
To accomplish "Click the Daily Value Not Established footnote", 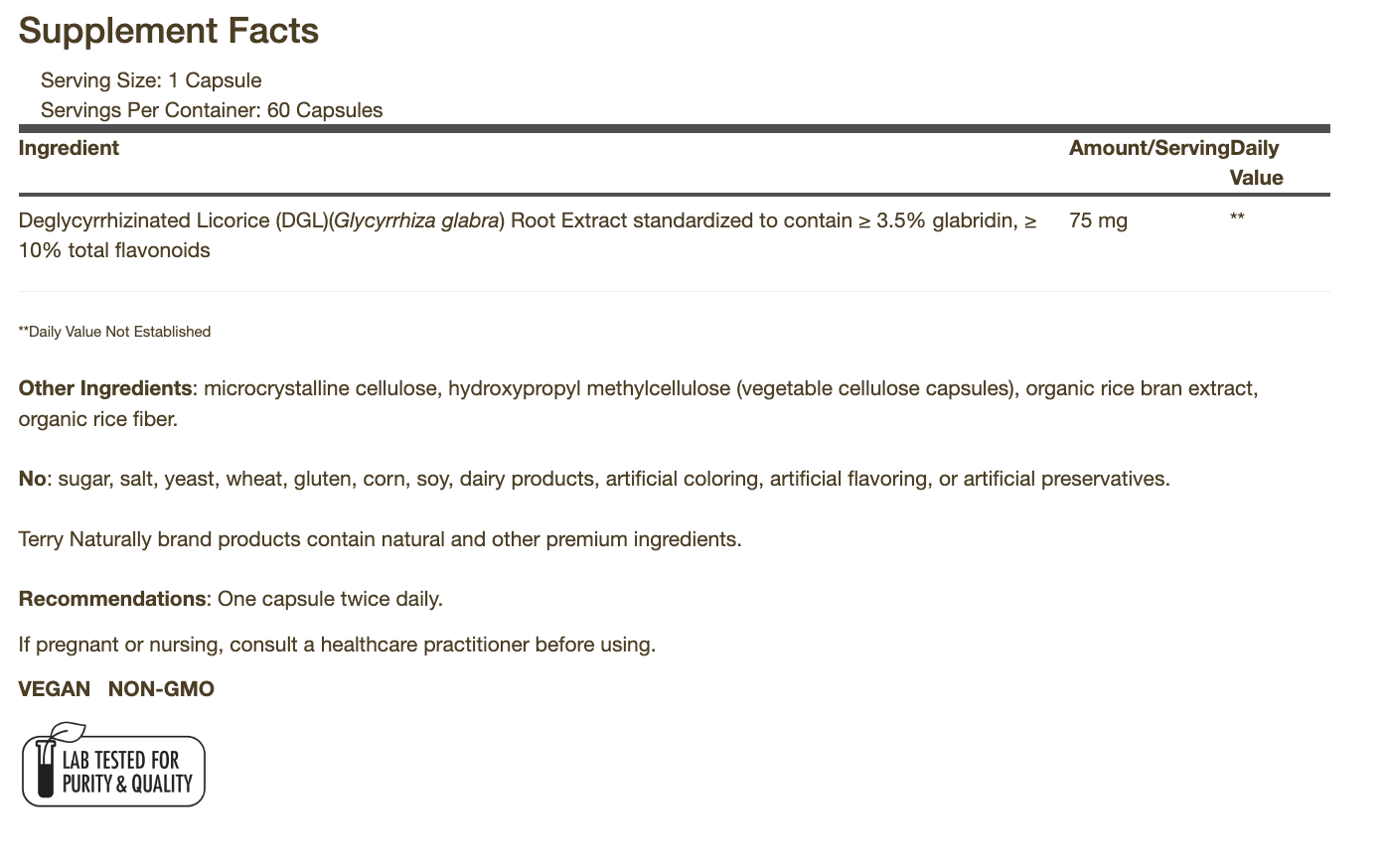I will pos(115,332).
